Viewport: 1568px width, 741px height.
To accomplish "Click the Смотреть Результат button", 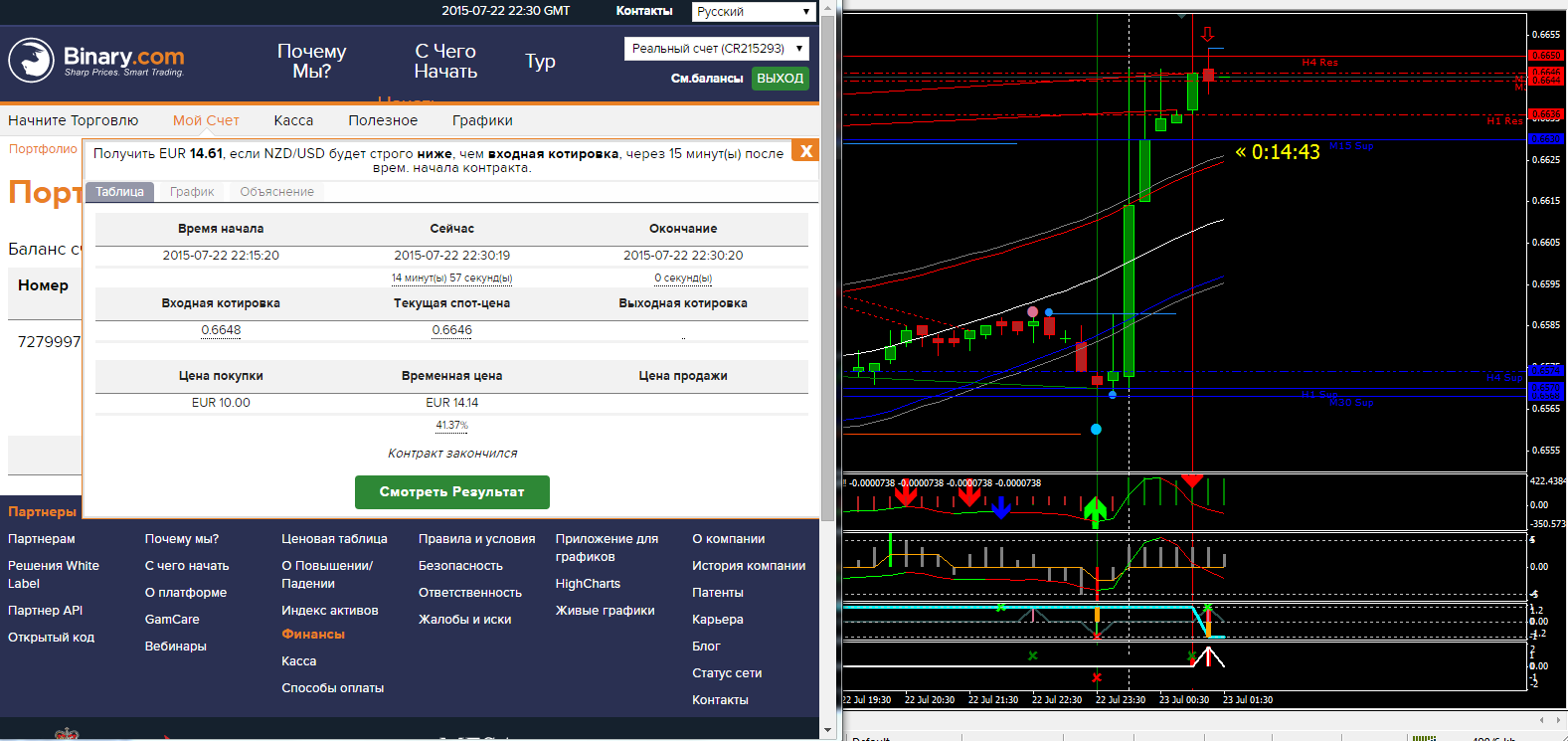I will pos(452,492).
